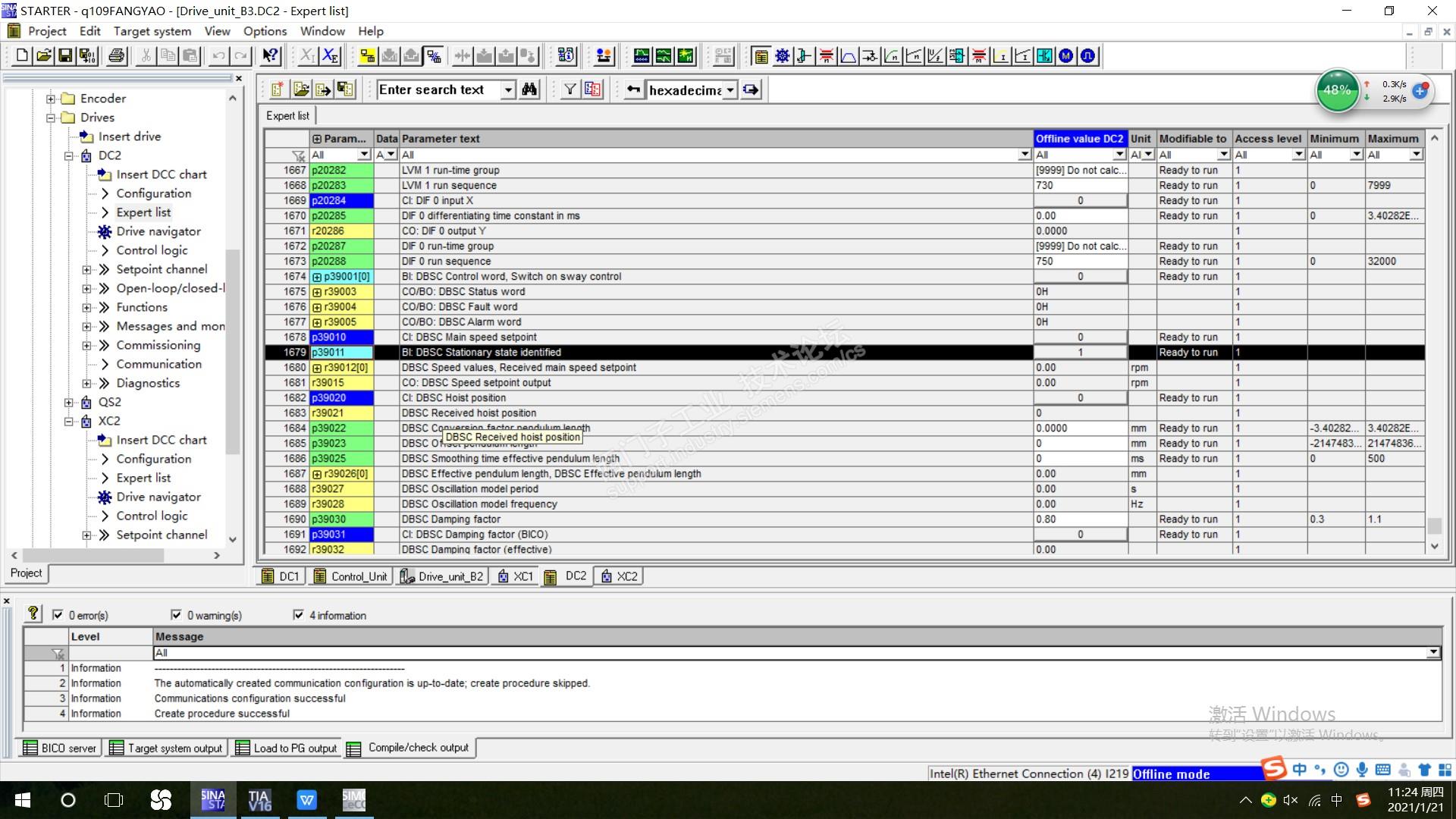Image resolution: width=1456 pixels, height=819 pixels.
Task: Select the Load to PG output tab
Action: click(287, 748)
